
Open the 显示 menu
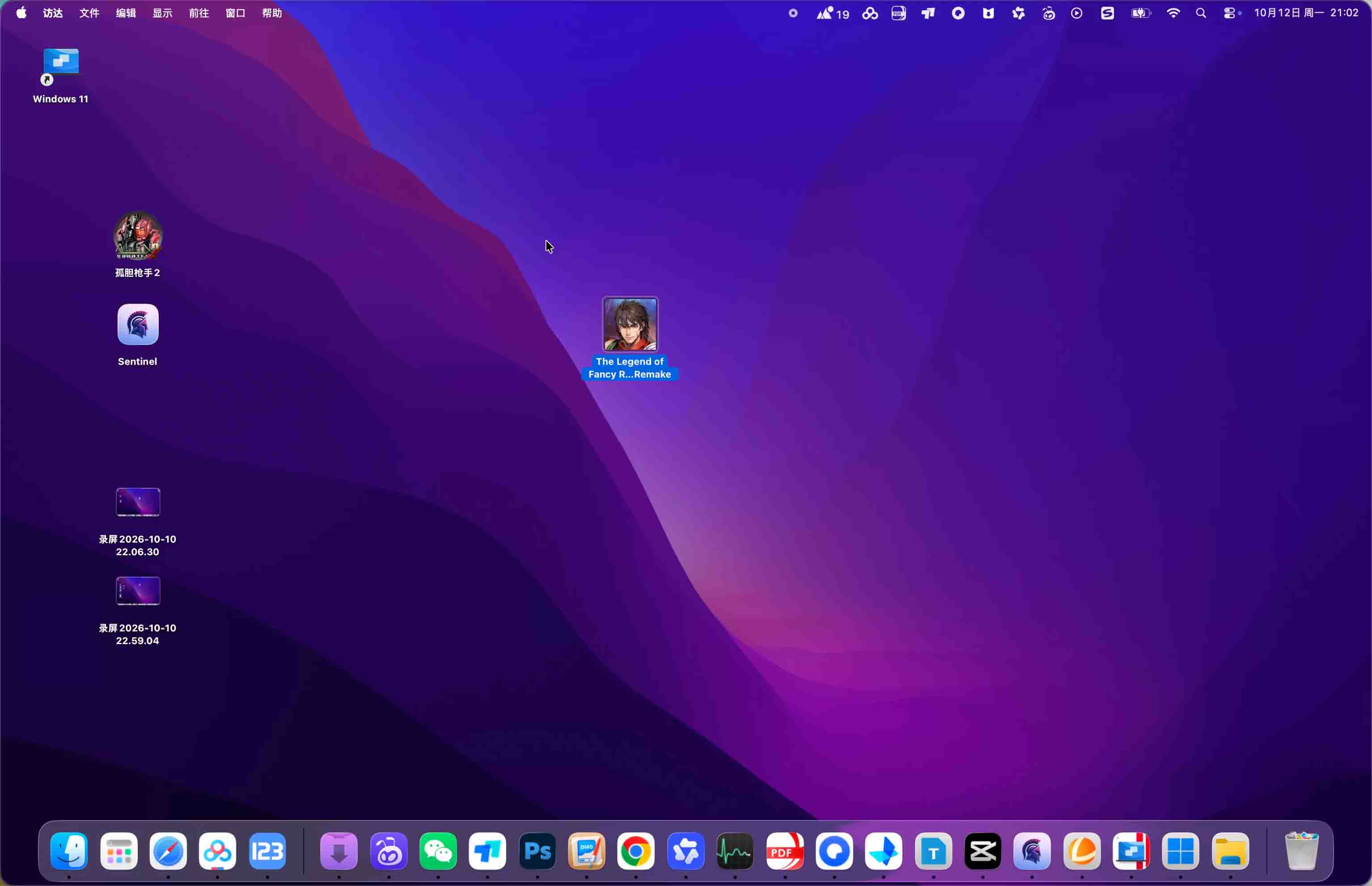[x=162, y=13]
